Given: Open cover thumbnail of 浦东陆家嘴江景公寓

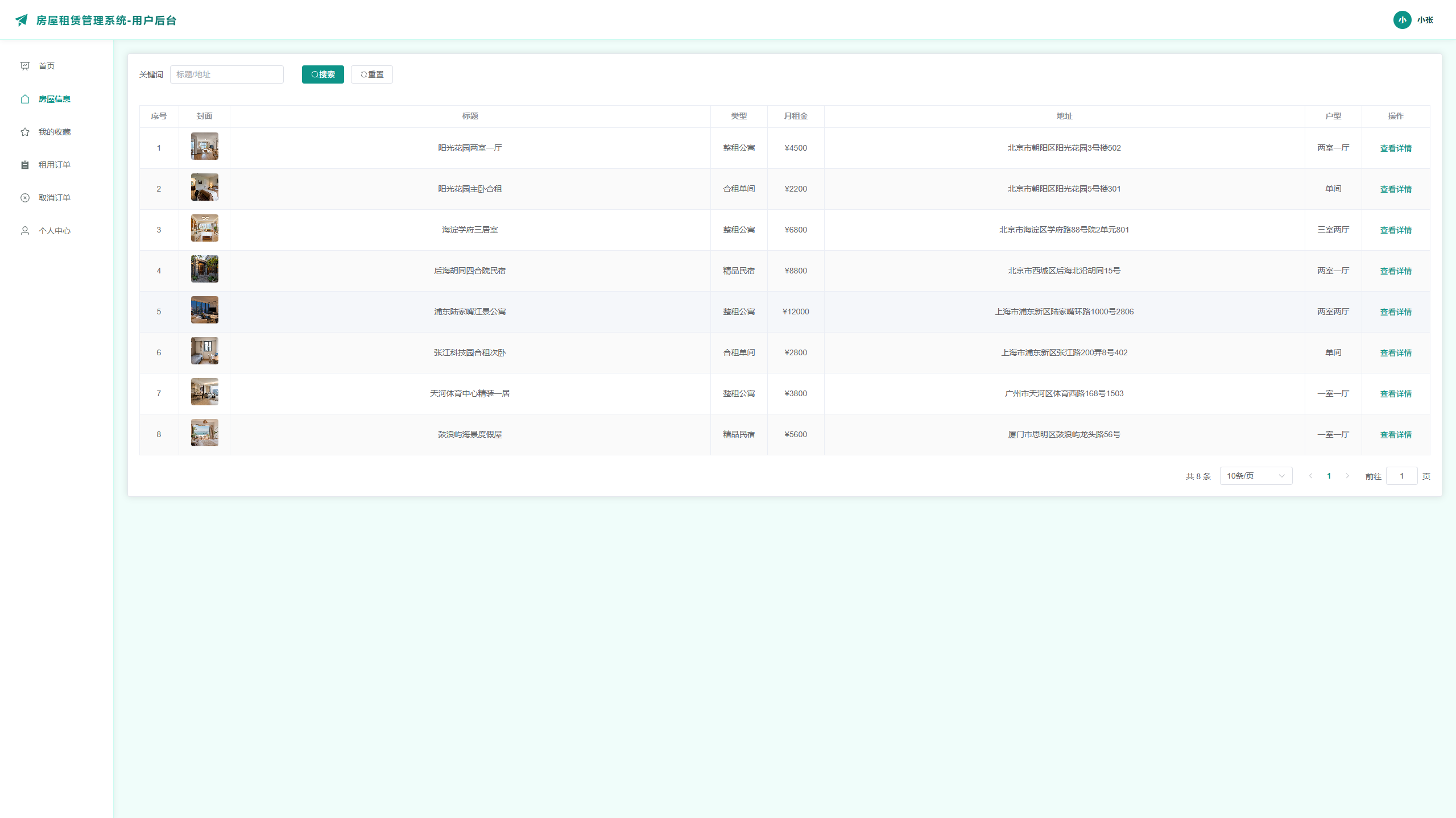Looking at the screenshot, I should pos(205,310).
